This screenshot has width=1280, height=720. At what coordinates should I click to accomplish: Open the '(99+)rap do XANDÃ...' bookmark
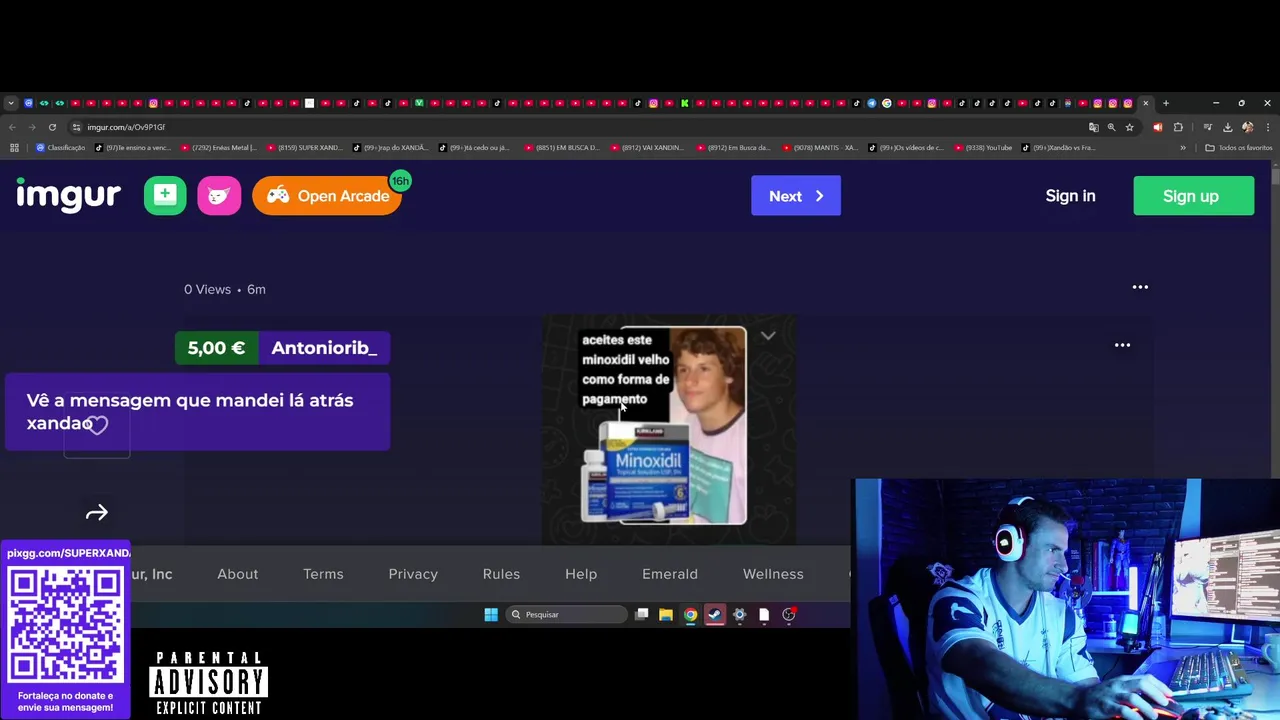pos(390,148)
